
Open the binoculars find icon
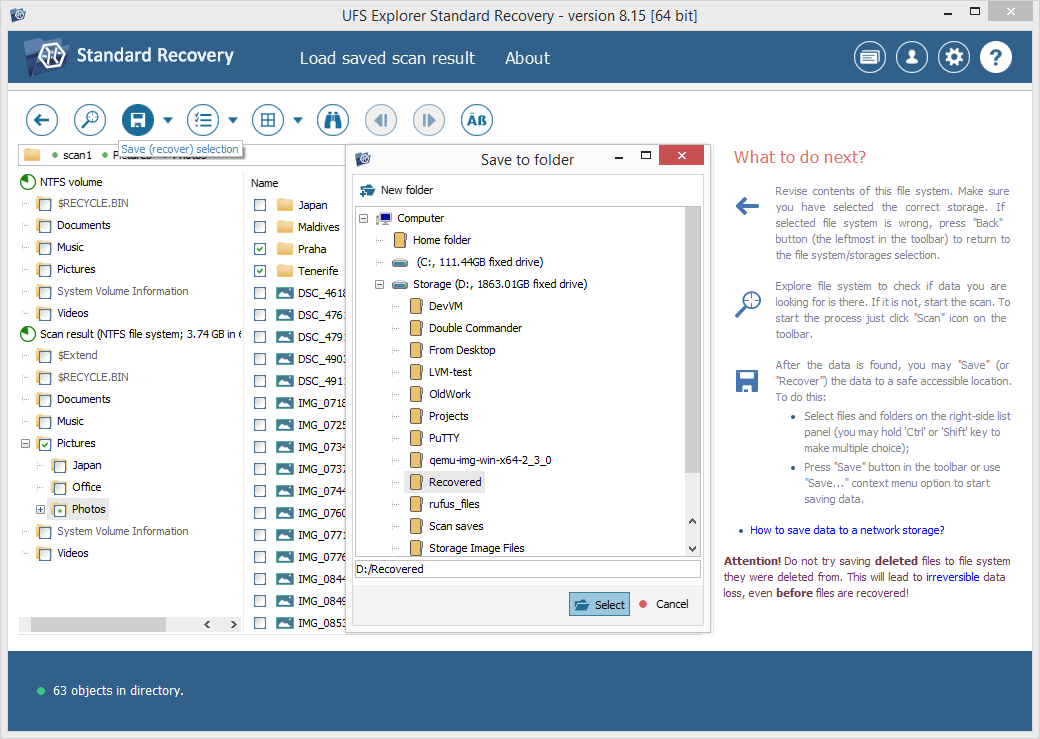(x=333, y=120)
